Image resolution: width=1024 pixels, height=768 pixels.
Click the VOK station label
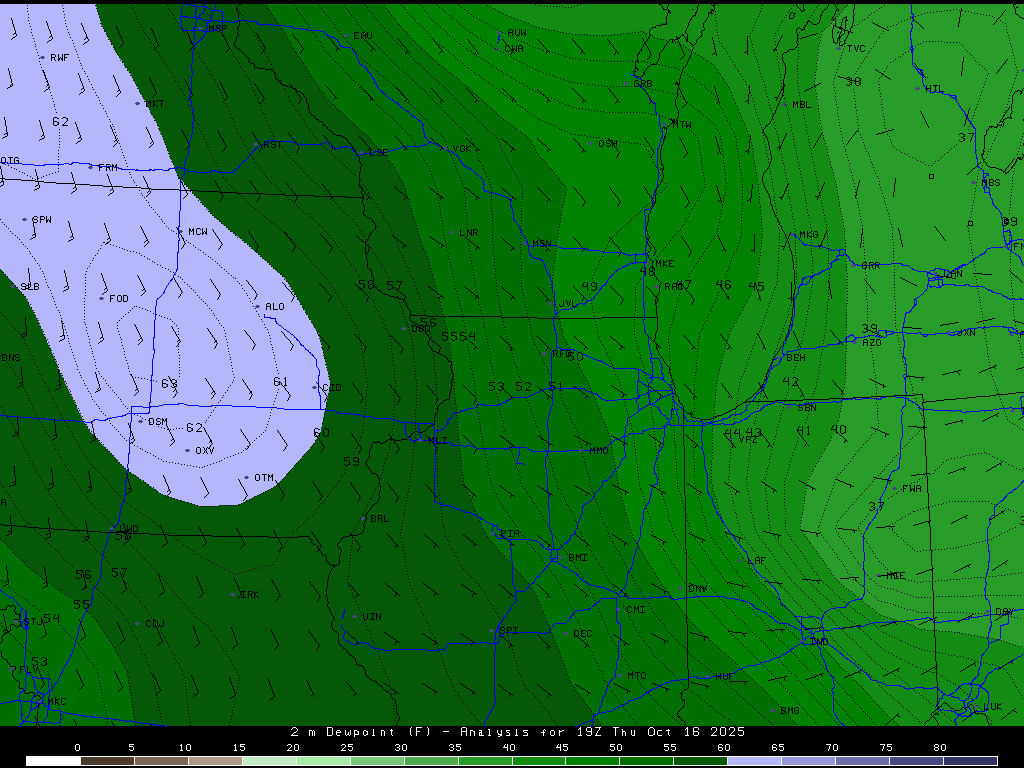pyautogui.click(x=462, y=150)
